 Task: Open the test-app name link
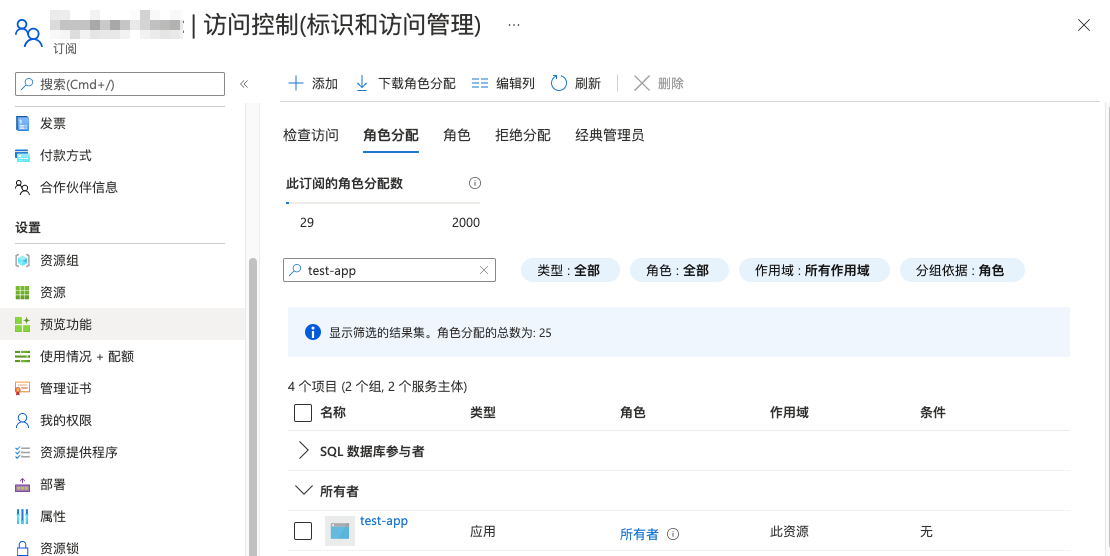pos(384,521)
